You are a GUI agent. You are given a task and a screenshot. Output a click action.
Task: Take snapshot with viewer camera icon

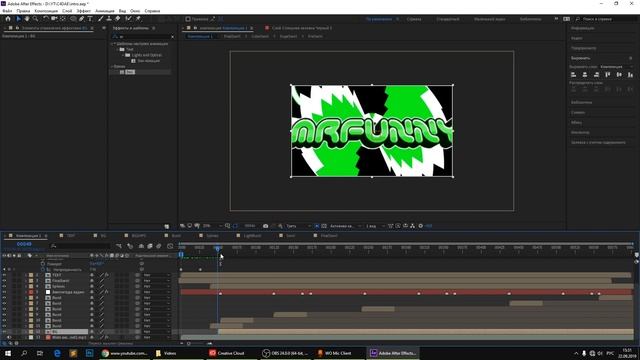[266, 226]
